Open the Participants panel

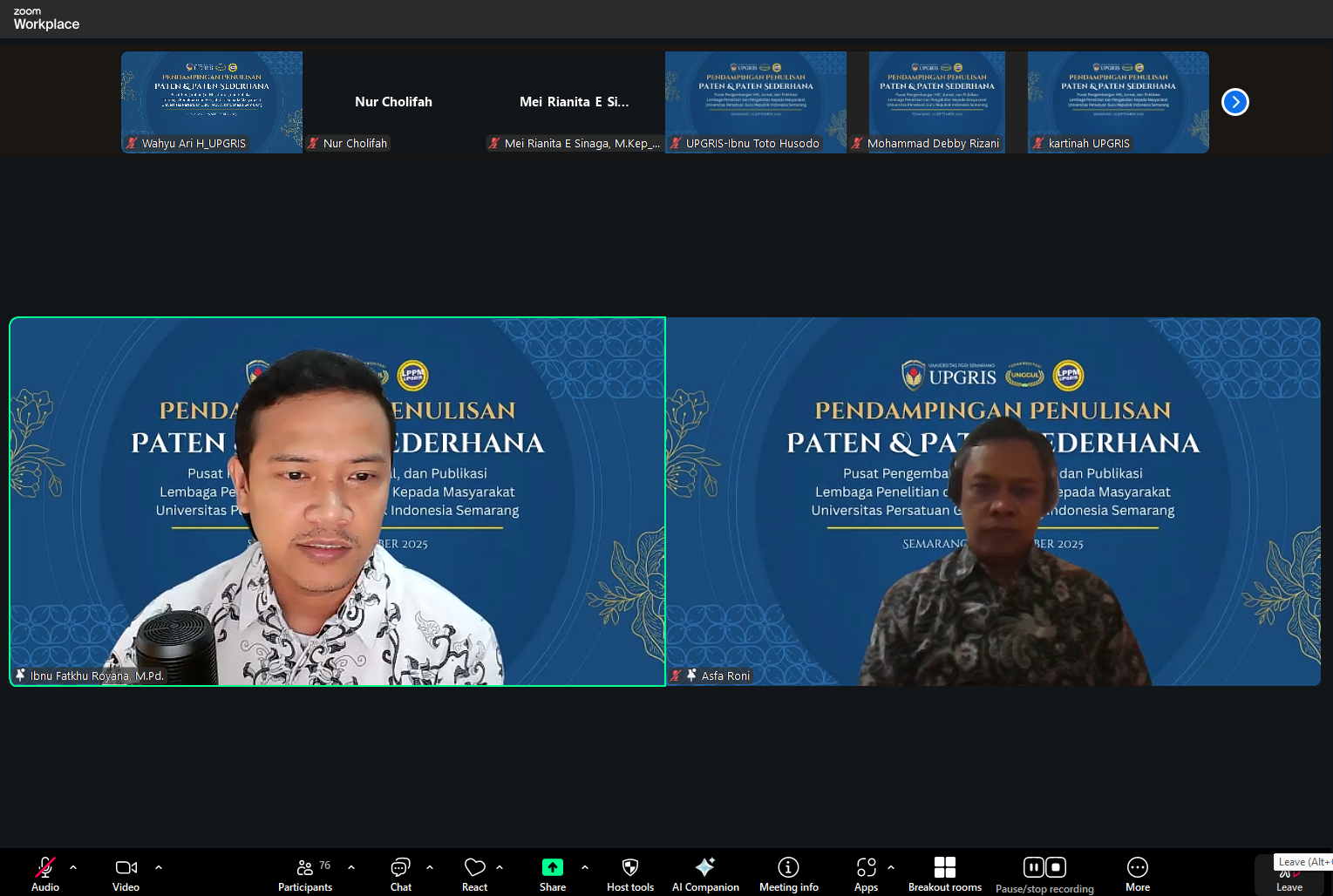304,874
